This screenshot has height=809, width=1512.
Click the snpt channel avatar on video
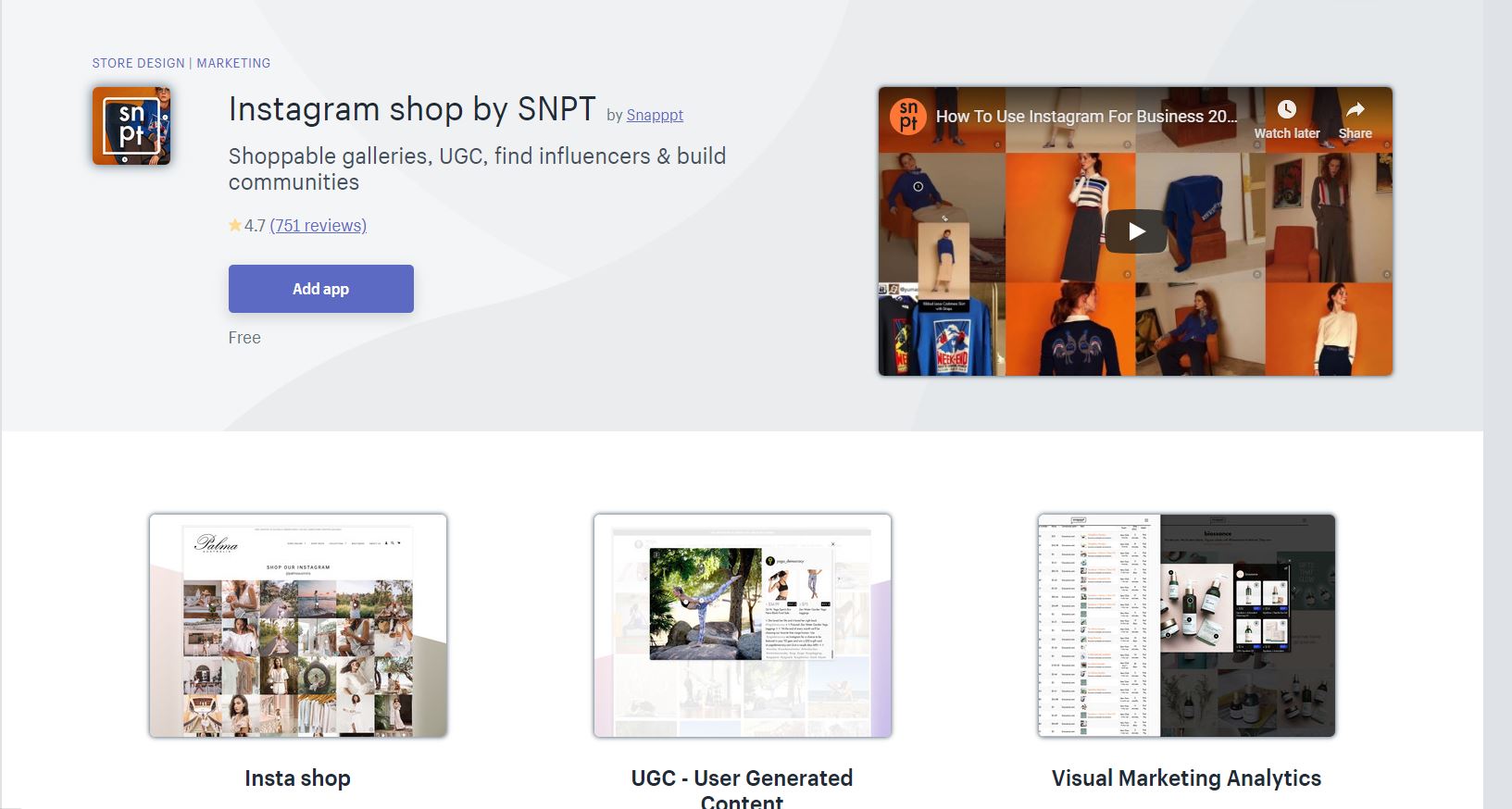click(908, 117)
